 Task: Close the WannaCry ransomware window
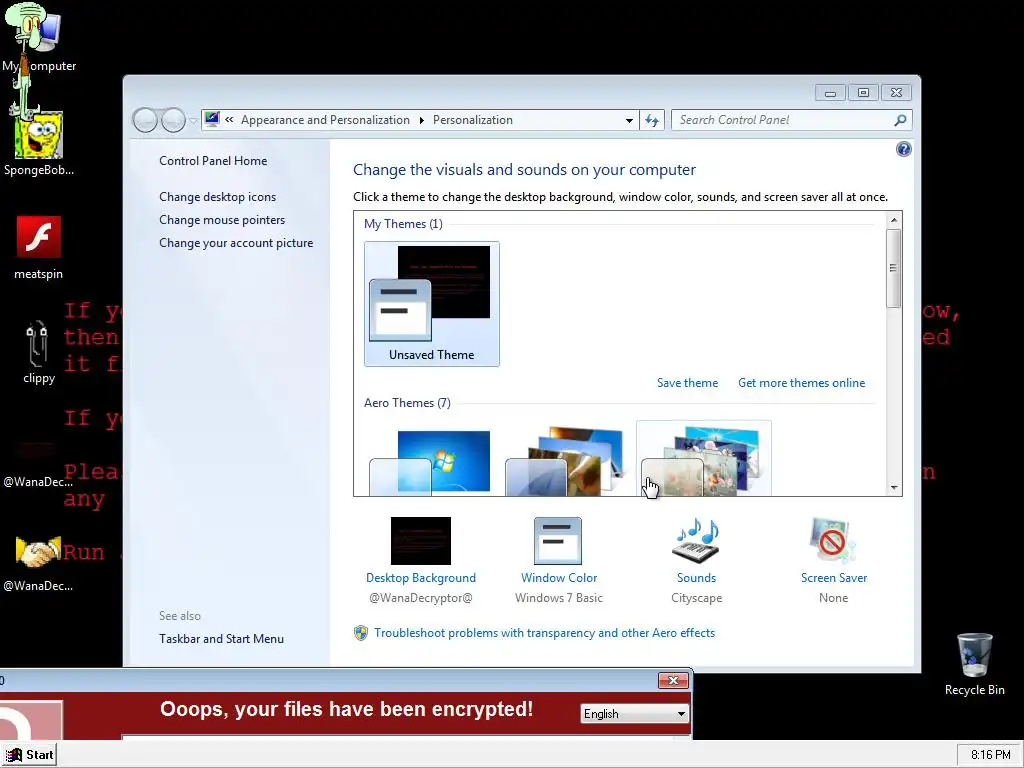click(673, 680)
